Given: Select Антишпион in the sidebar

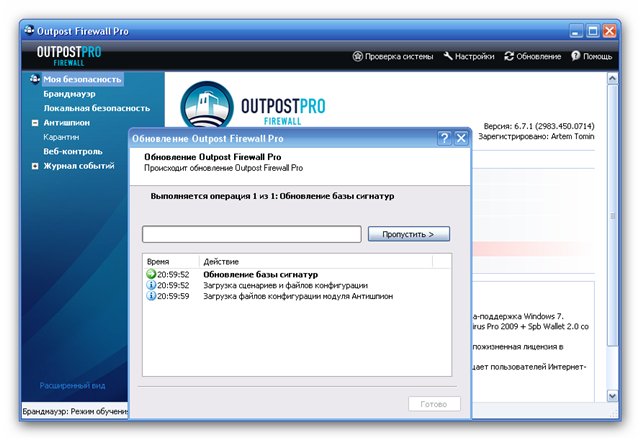Looking at the screenshot, I should 67,122.
